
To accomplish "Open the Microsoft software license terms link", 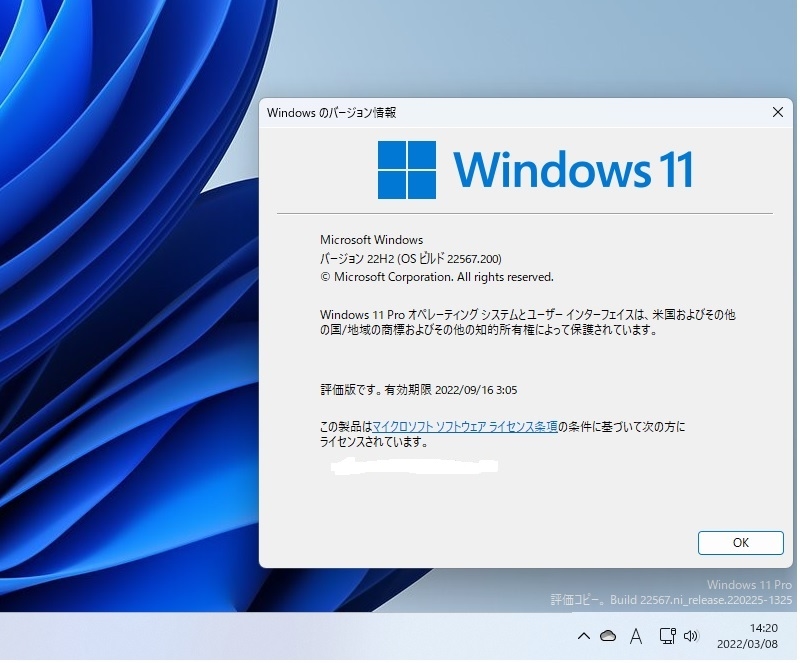I will (466, 428).
